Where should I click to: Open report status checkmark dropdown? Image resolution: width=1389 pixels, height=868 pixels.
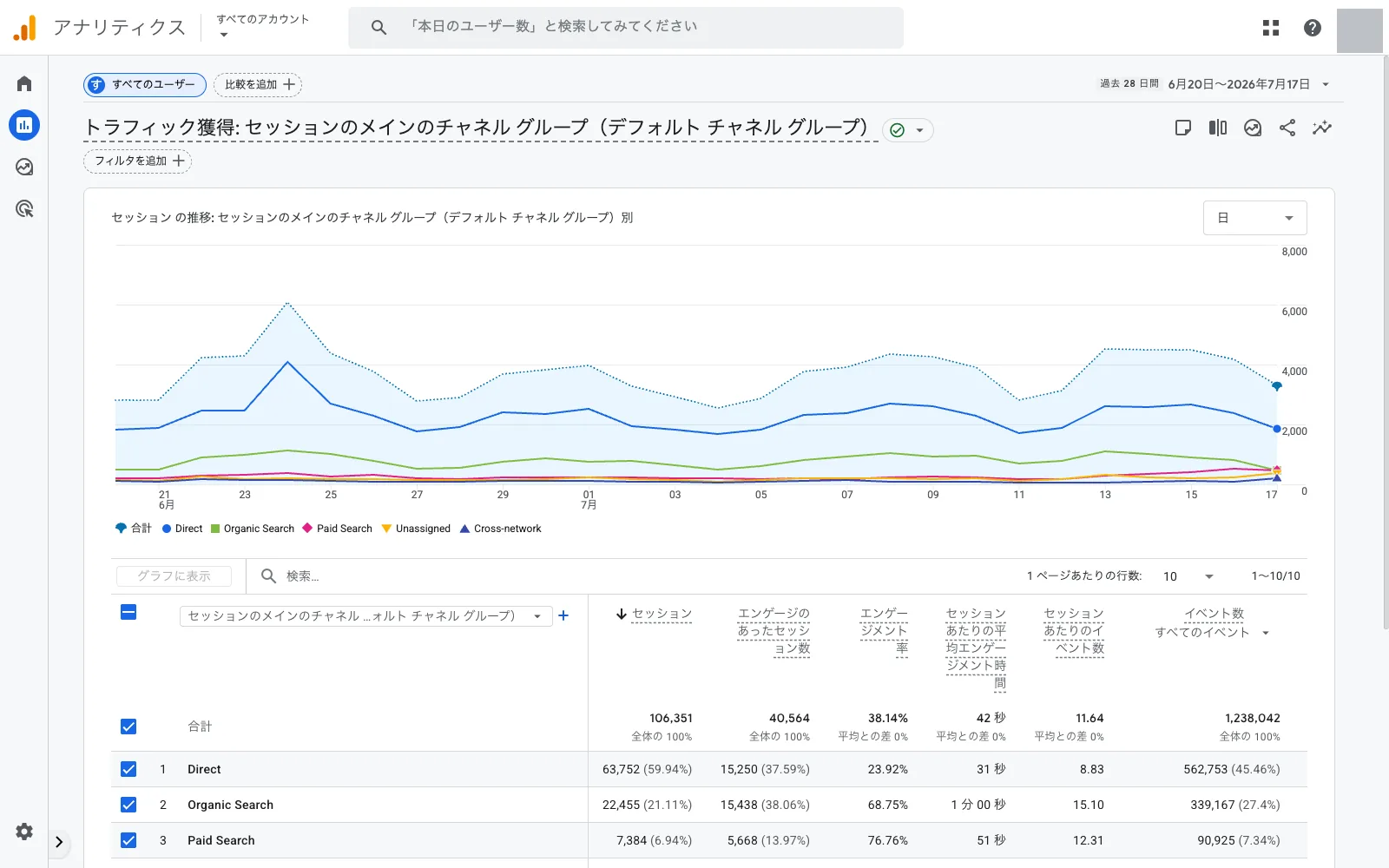click(908, 130)
